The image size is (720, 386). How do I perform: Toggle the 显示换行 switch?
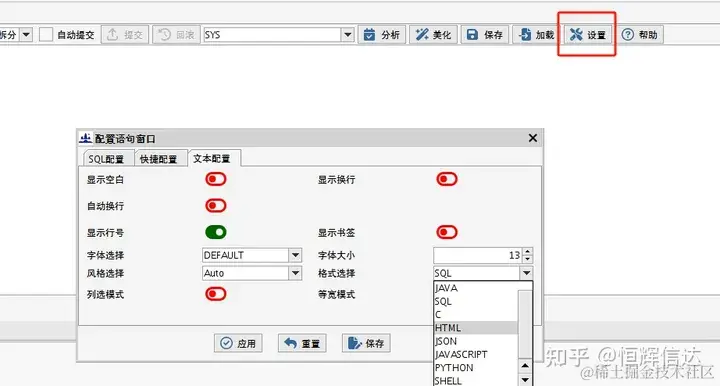447,179
